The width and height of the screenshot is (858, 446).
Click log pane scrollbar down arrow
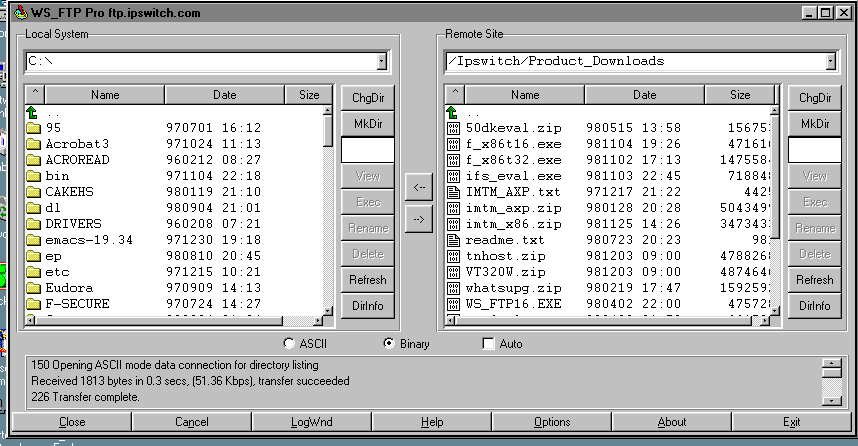point(832,401)
